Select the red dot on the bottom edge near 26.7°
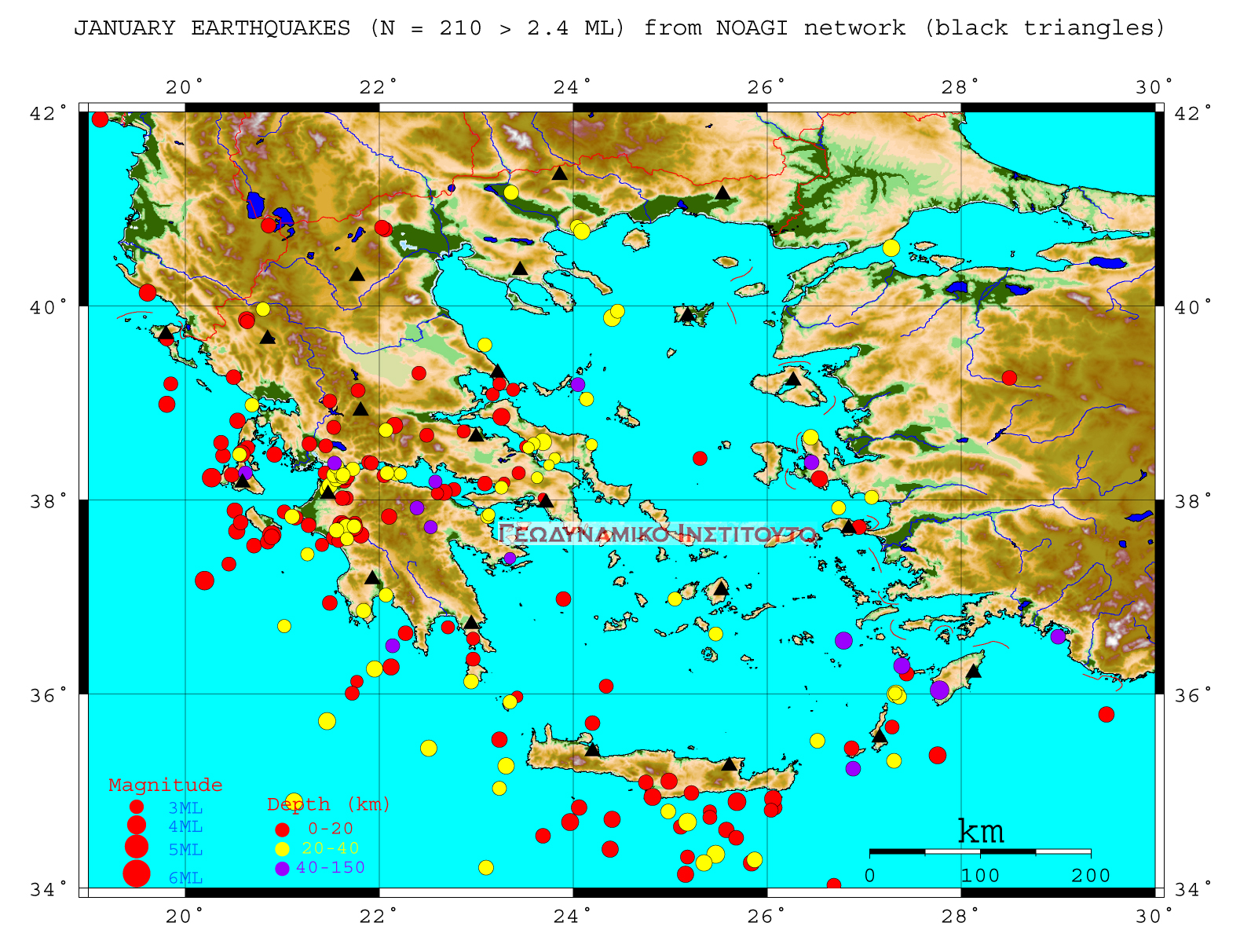Screen dimensions: 1251x952 (x=833, y=885)
